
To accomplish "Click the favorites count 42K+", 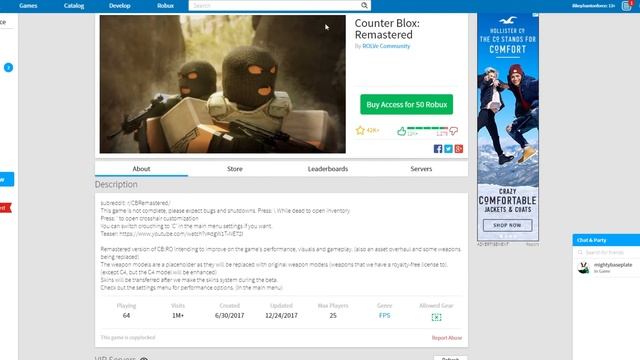I will point(373,131).
